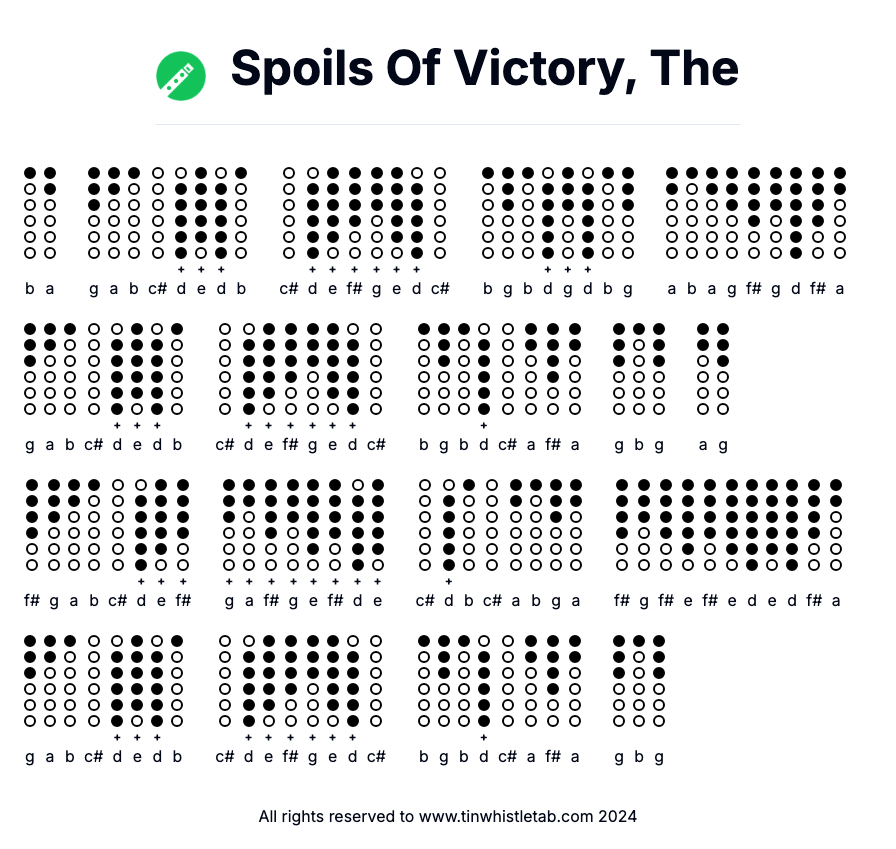This screenshot has height=849, width=896.
Task: Select the last fingering diagram in the top row
Action: click(x=840, y=213)
